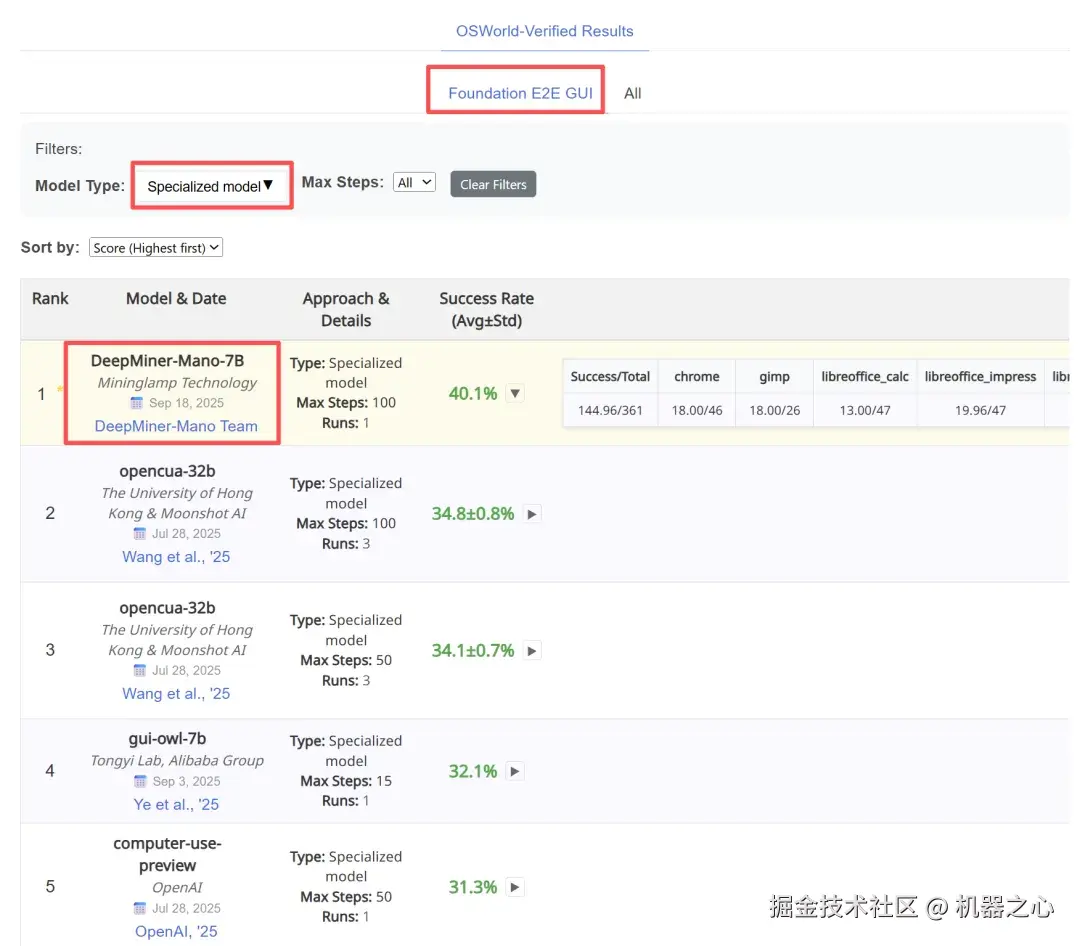Click Tongyi Lab, Alibaba Group text
1080x946 pixels.
(177, 760)
